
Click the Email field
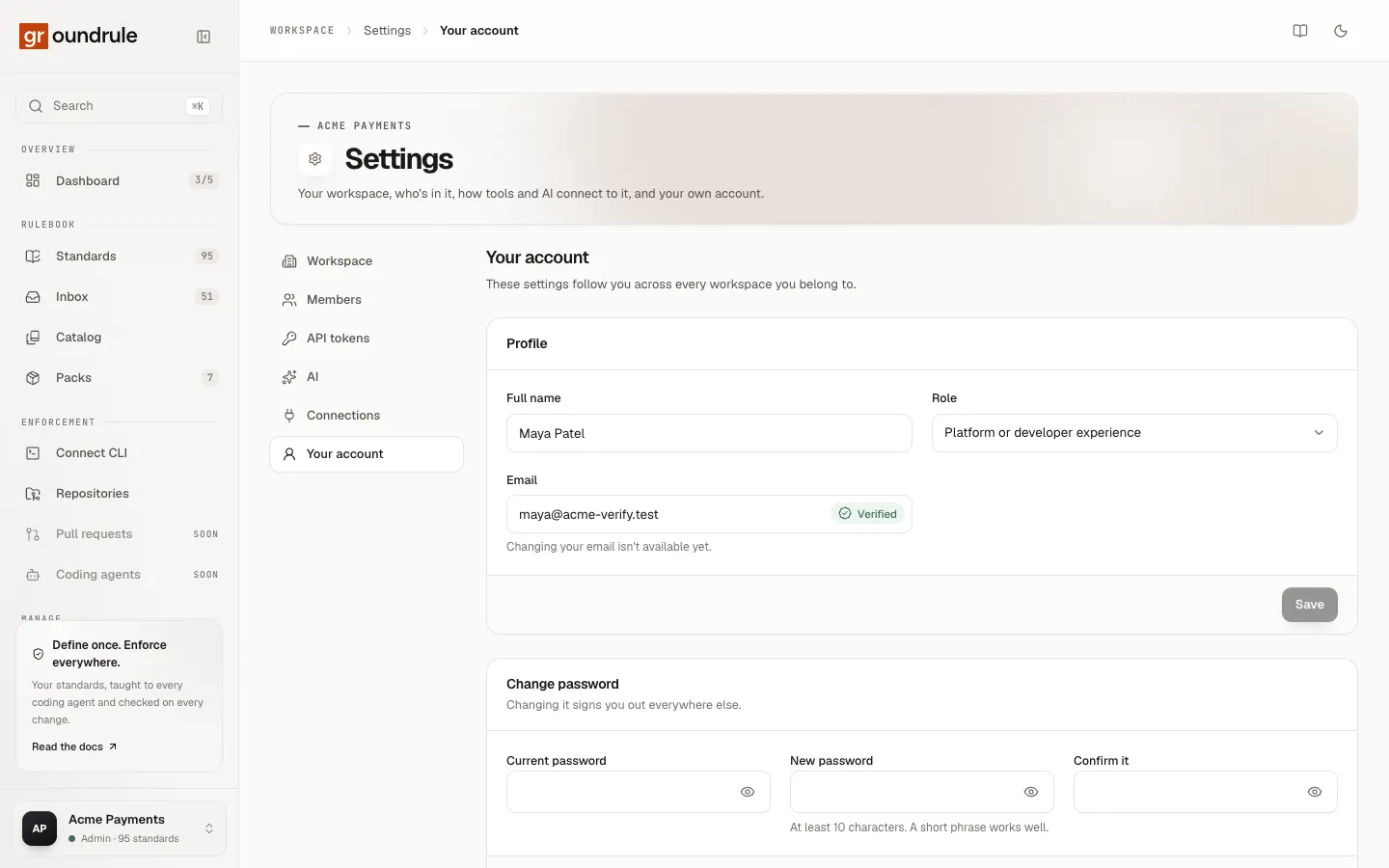click(x=709, y=514)
